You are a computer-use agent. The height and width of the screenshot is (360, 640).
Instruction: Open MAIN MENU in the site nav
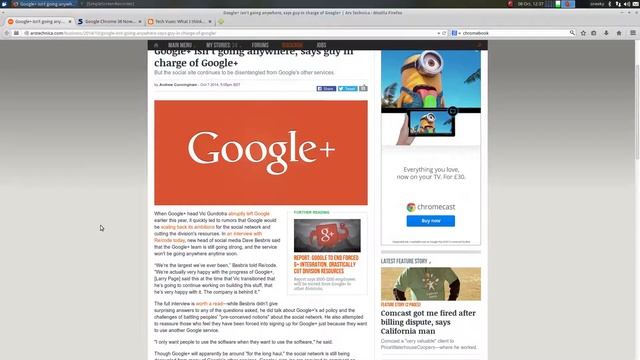click(180, 45)
